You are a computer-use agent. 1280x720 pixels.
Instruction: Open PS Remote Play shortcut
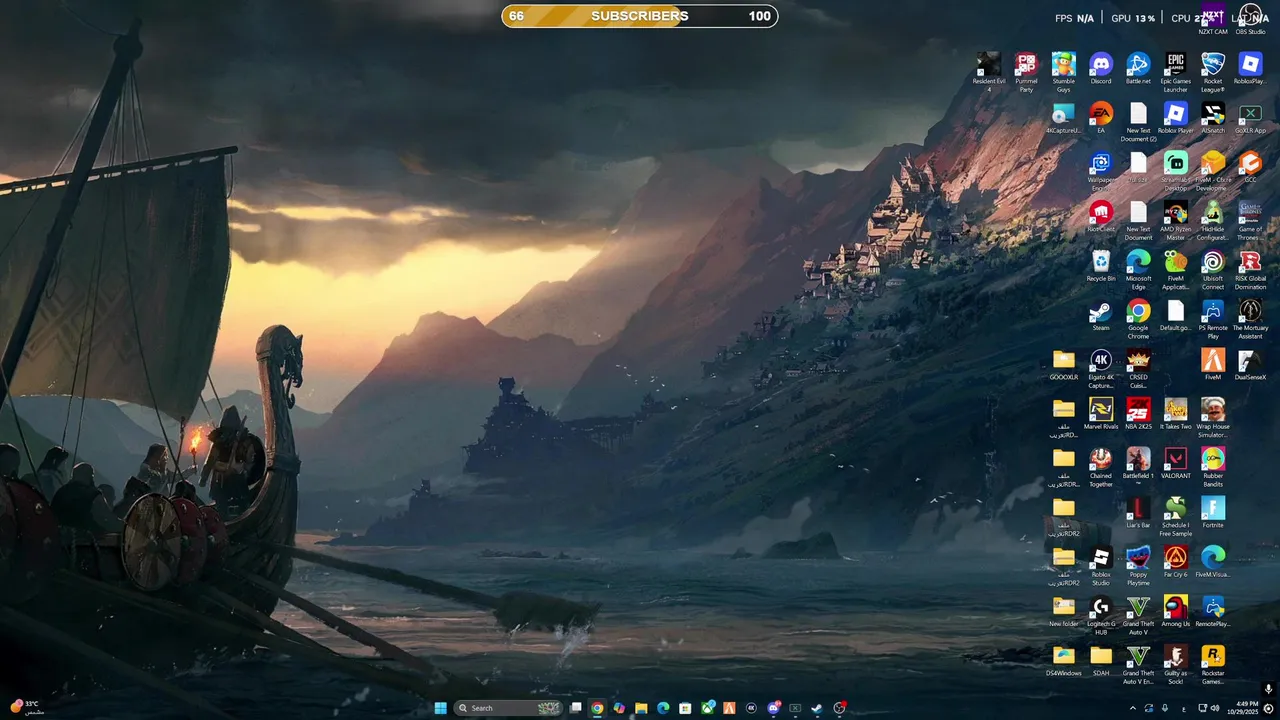tap(1213, 318)
